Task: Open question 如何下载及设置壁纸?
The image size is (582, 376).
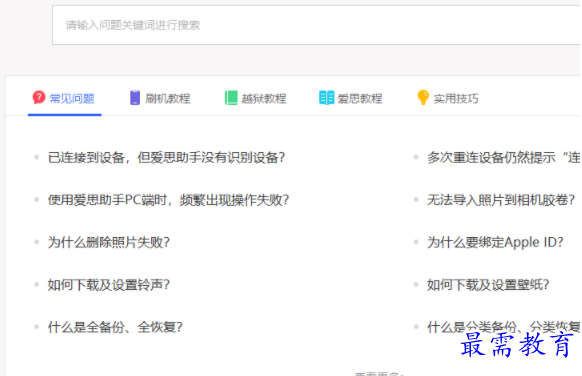Action: pyautogui.click(x=488, y=285)
